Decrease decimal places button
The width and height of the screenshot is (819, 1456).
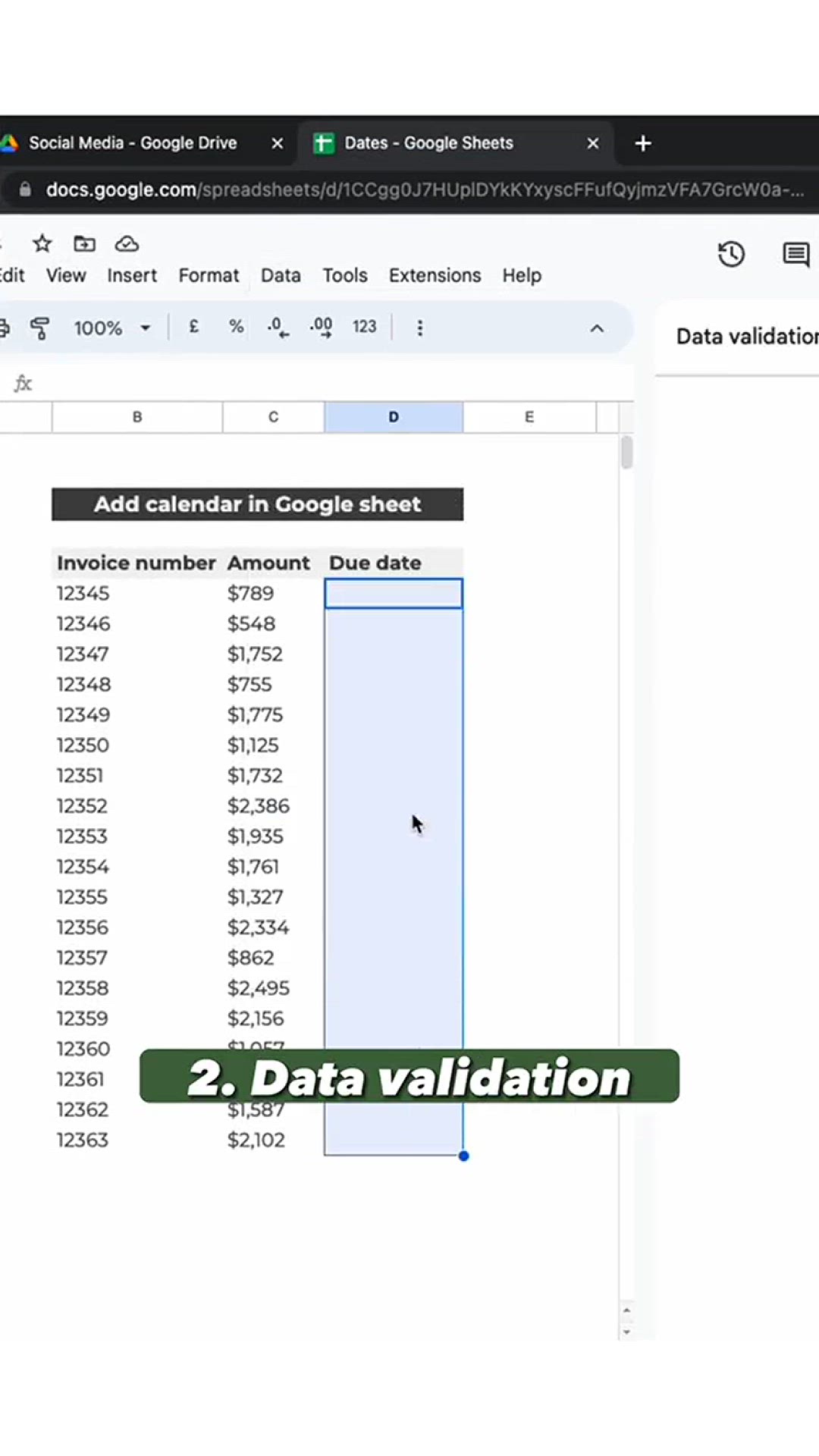pos(278,327)
